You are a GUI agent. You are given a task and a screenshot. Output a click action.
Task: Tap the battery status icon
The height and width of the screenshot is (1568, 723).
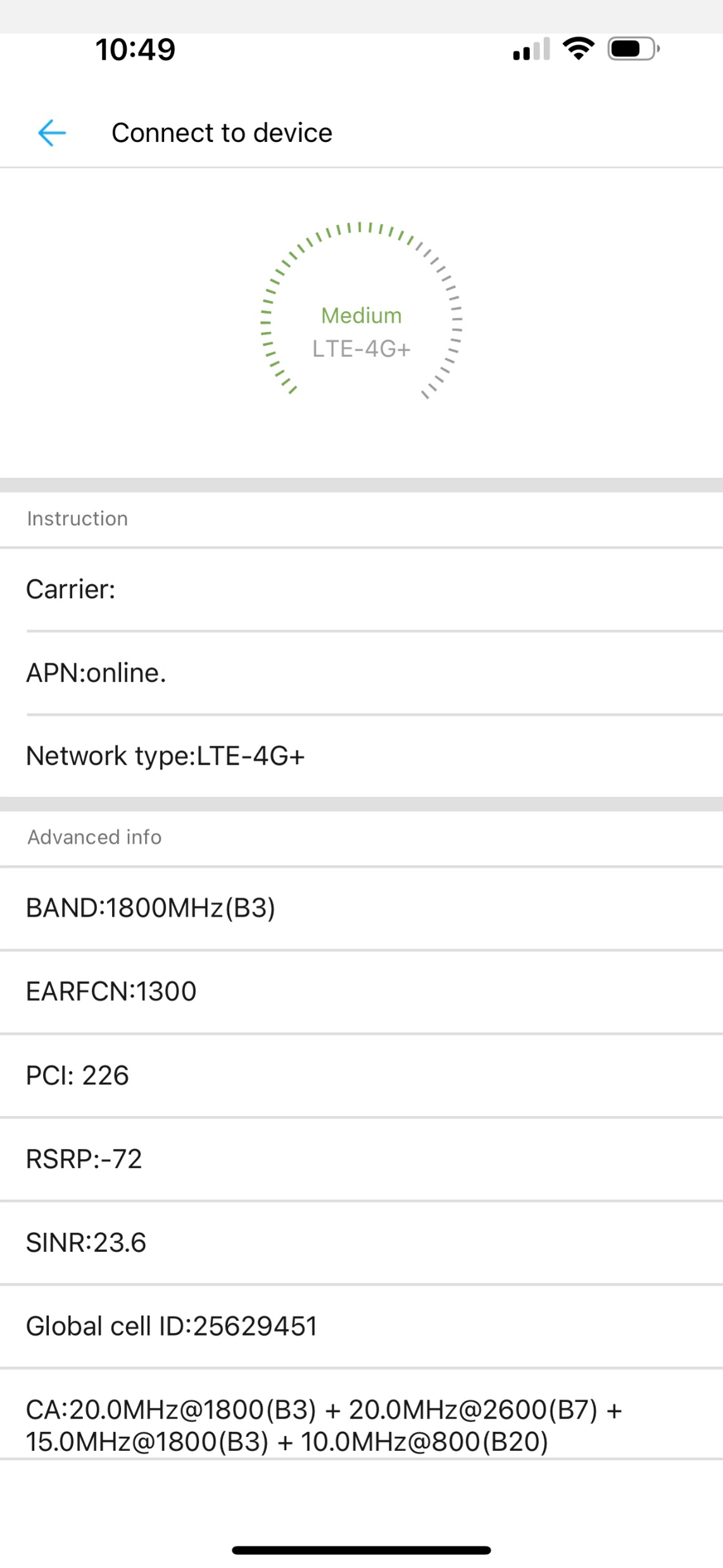coord(633,49)
